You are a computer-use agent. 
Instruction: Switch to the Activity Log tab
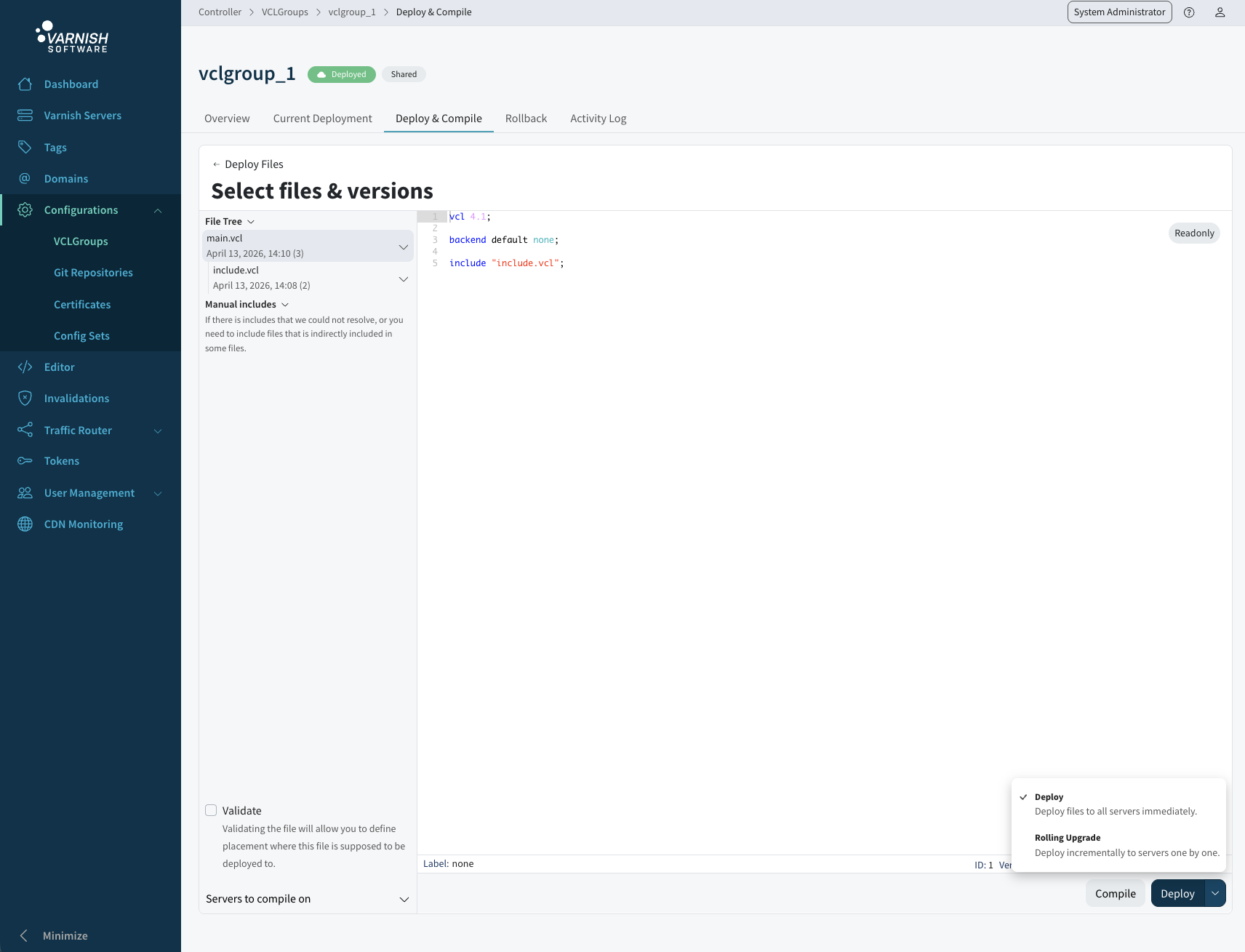click(598, 118)
